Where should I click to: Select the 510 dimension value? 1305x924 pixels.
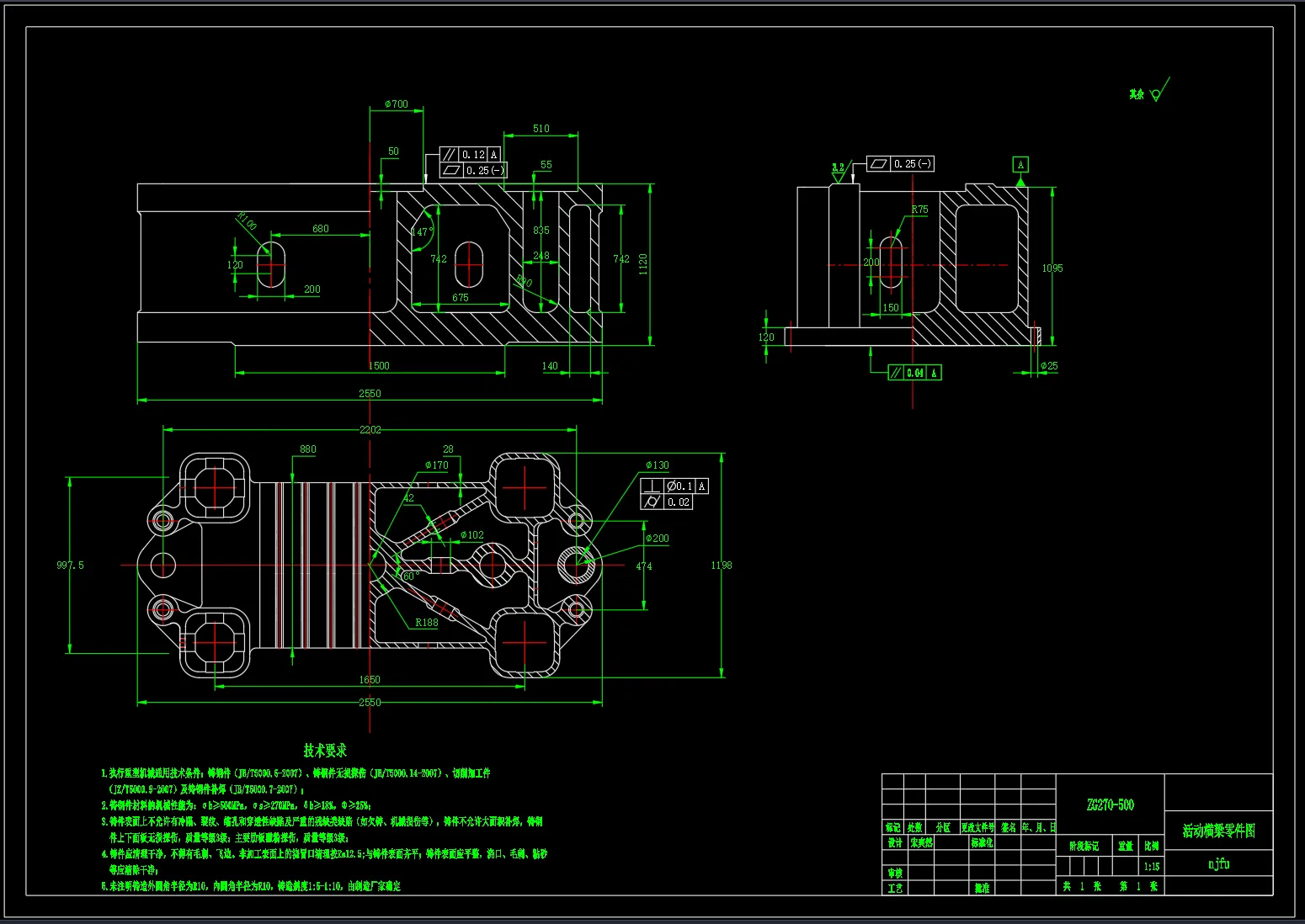click(x=541, y=129)
